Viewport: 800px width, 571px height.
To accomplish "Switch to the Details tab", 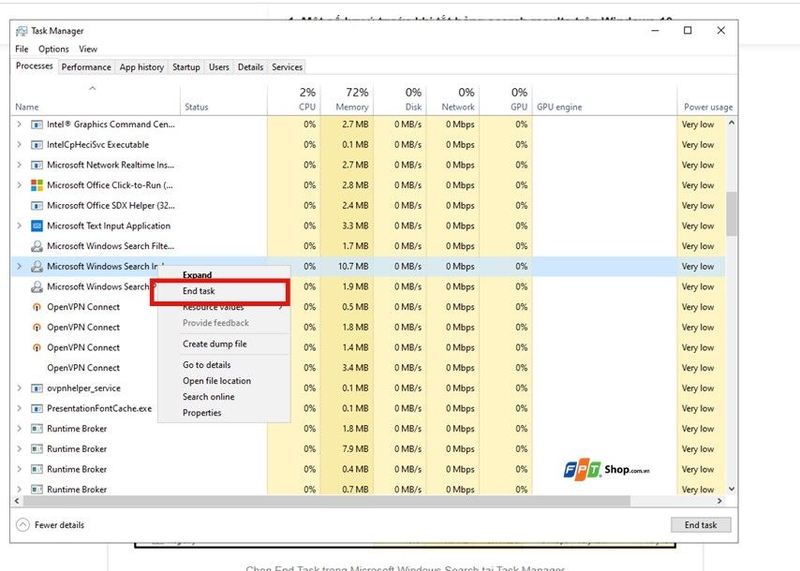I will (x=251, y=67).
